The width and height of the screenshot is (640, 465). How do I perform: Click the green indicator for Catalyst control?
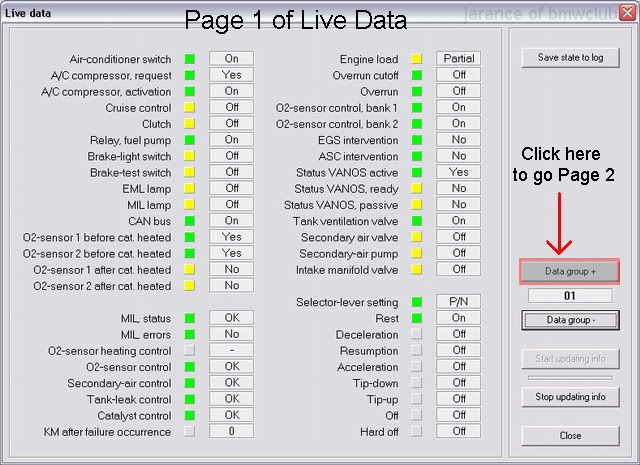(x=189, y=415)
